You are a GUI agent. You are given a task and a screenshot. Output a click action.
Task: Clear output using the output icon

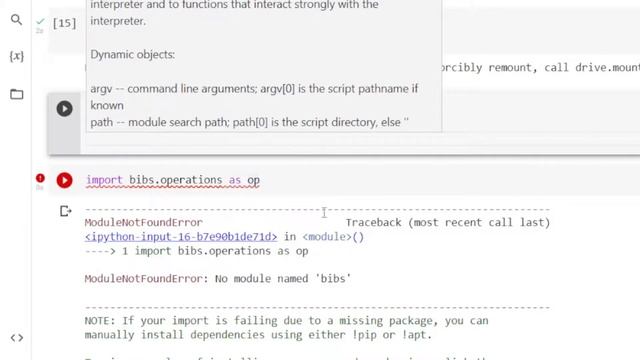point(66,211)
